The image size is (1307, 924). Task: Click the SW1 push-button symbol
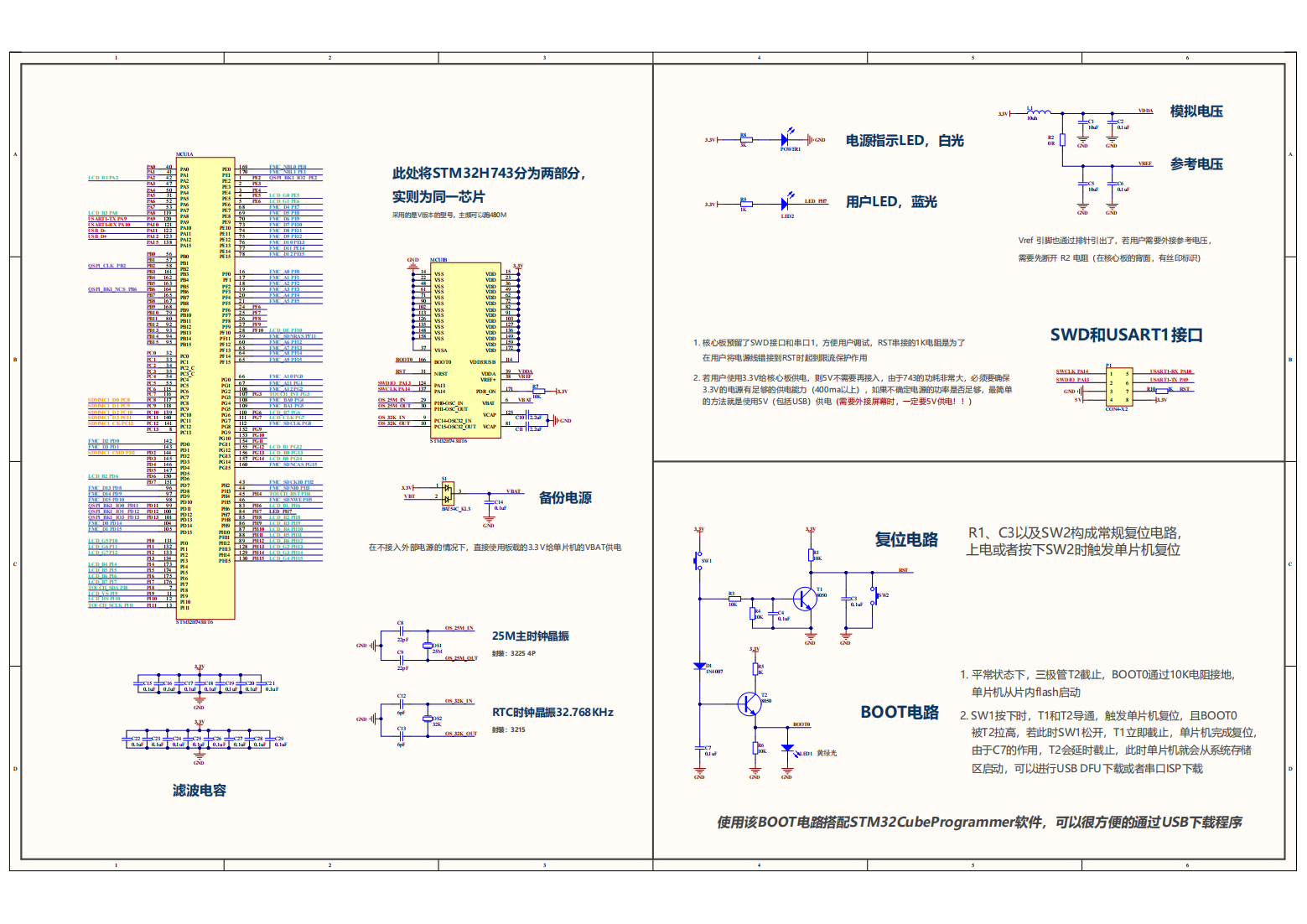pos(699,561)
